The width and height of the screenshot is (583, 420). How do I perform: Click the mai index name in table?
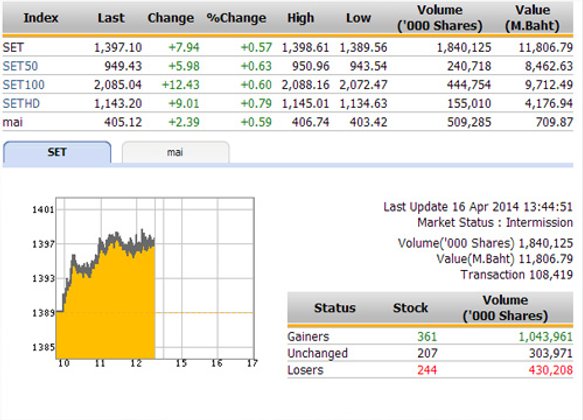click(x=13, y=122)
